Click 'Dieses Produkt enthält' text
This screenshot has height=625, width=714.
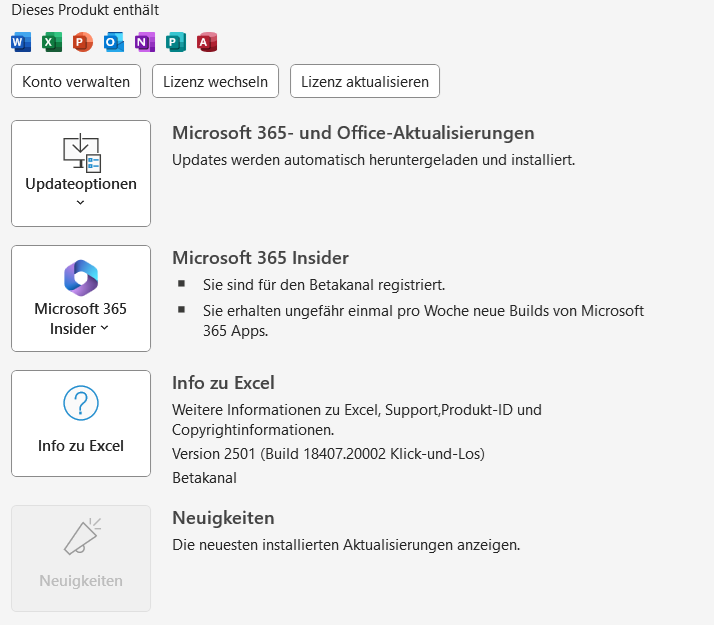click(85, 10)
